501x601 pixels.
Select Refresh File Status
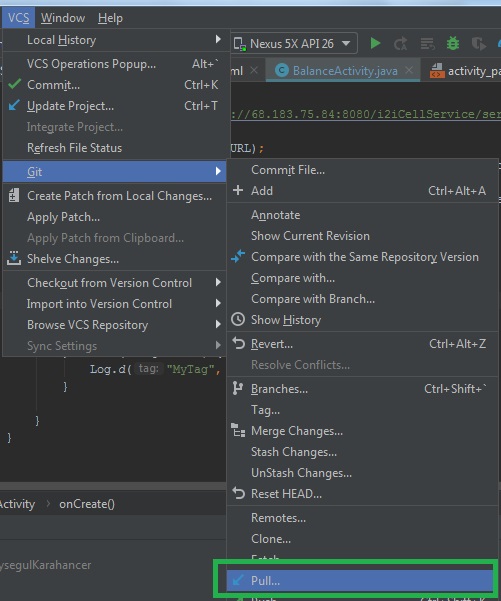[x=116, y=148]
